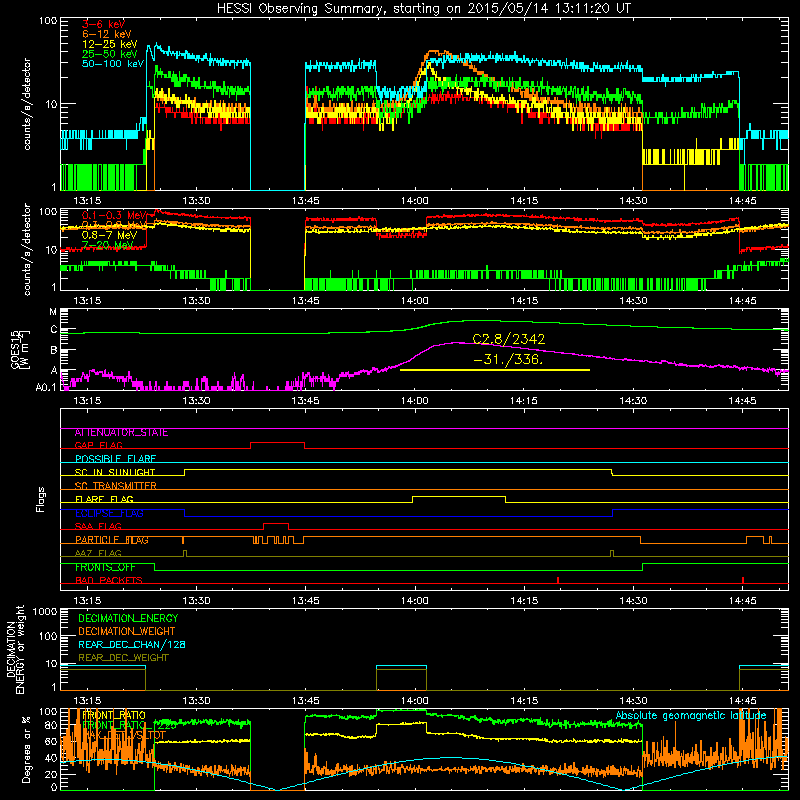800x800 pixels.
Task: Click the PARTICLE_FLAG label
Action: 112,540
